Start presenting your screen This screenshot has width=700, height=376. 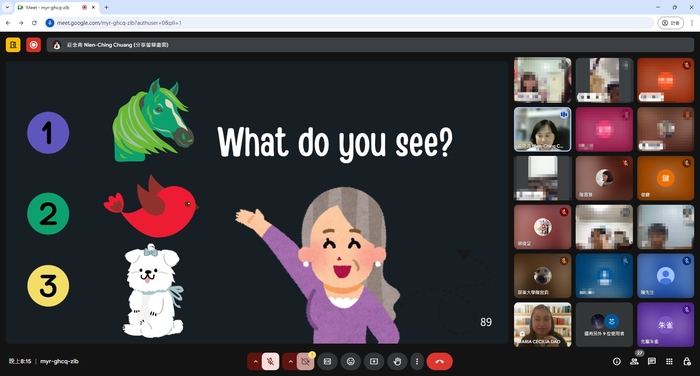pos(374,361)
